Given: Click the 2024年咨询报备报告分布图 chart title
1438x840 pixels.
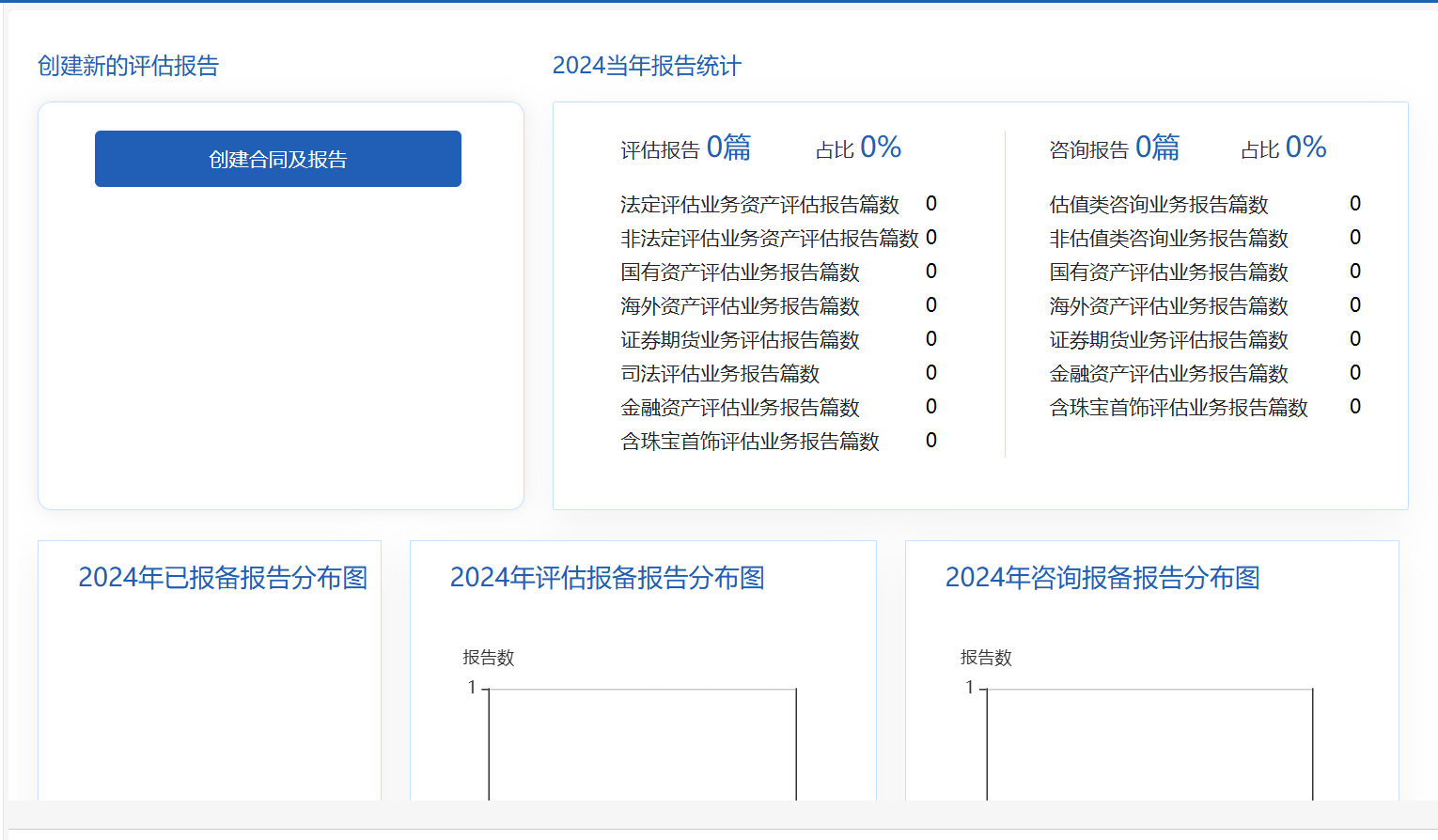Looking at the screenshot, I should 1102,578.
